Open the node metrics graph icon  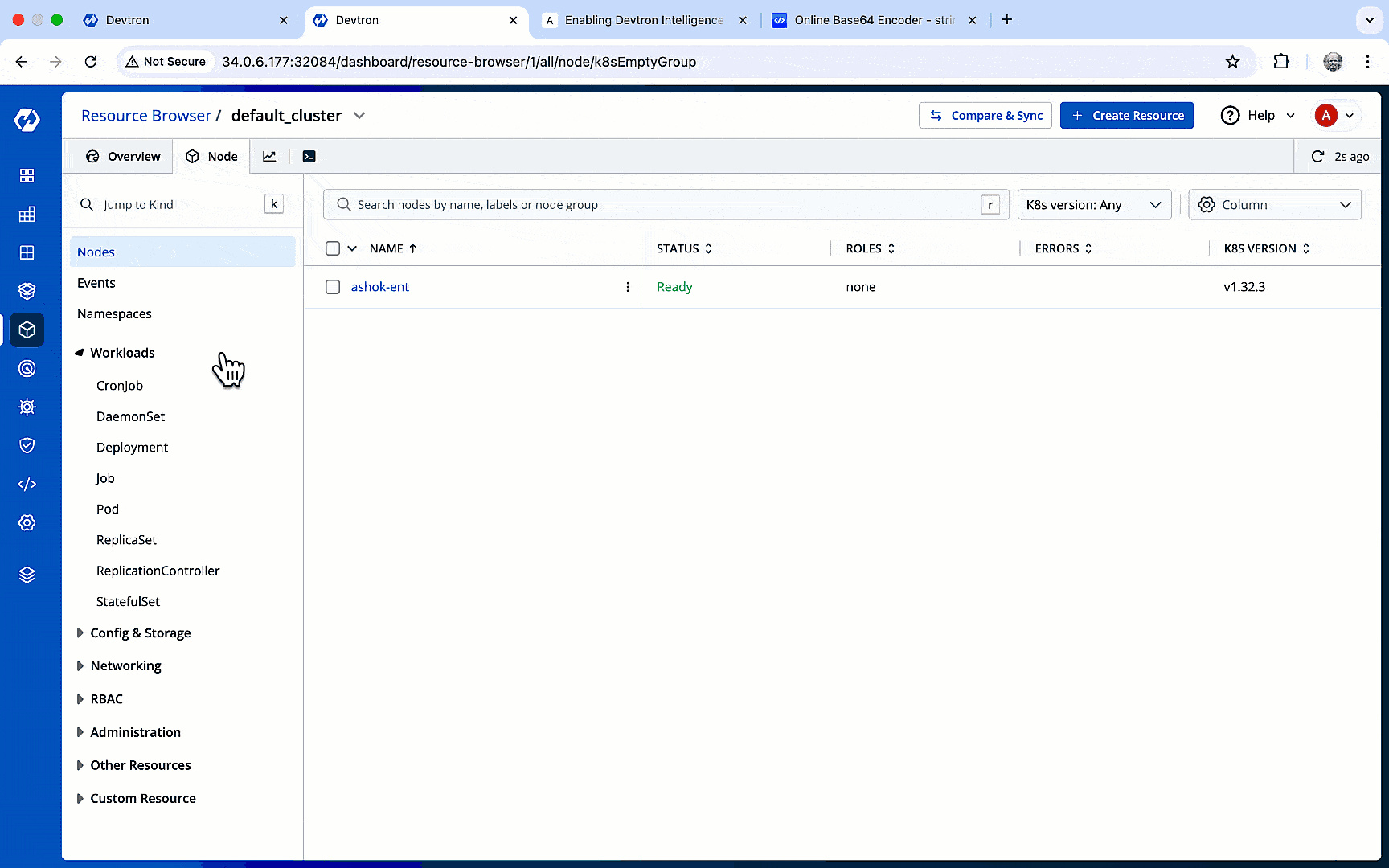click(x=269, y=156)
